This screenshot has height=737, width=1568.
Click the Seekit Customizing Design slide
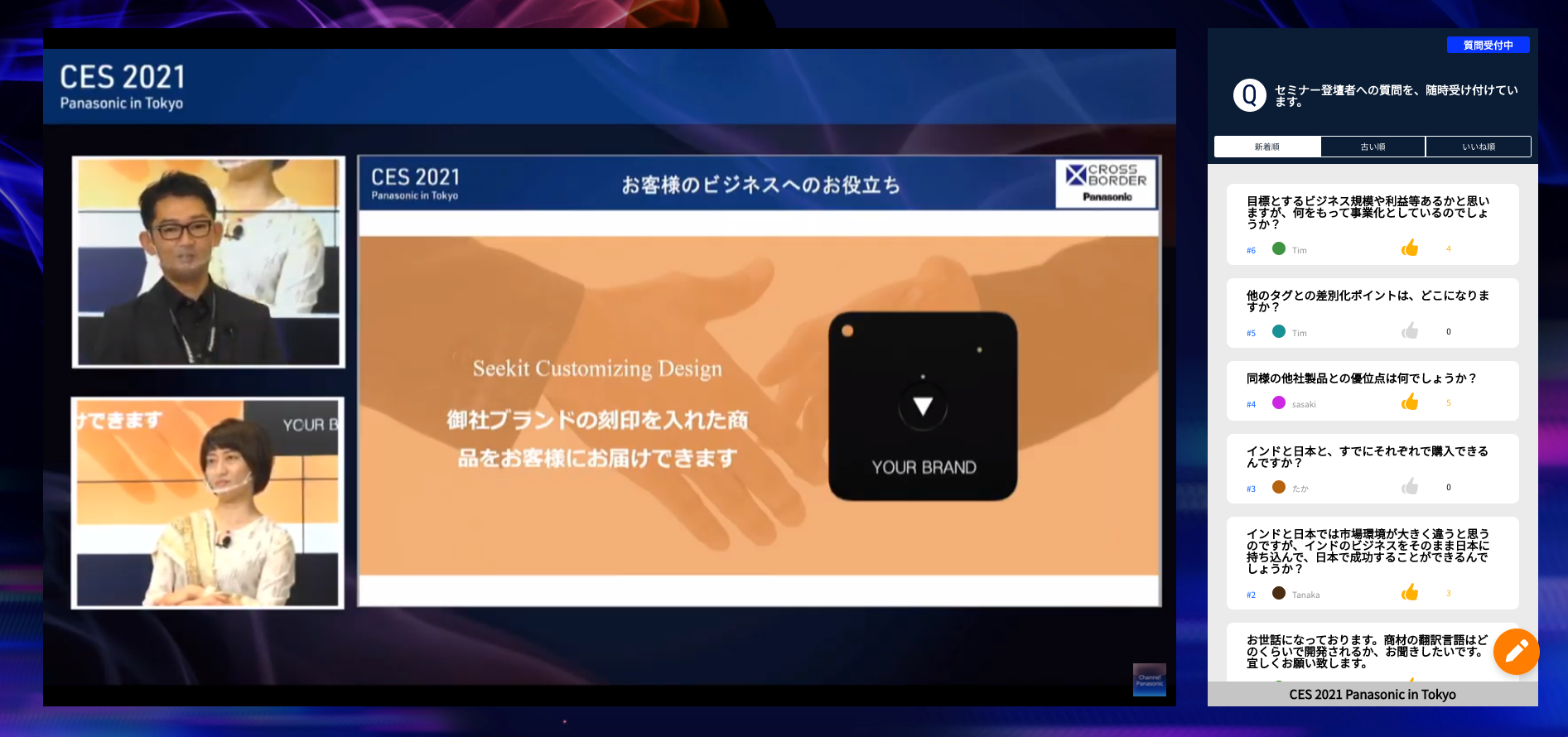[759, 381]
